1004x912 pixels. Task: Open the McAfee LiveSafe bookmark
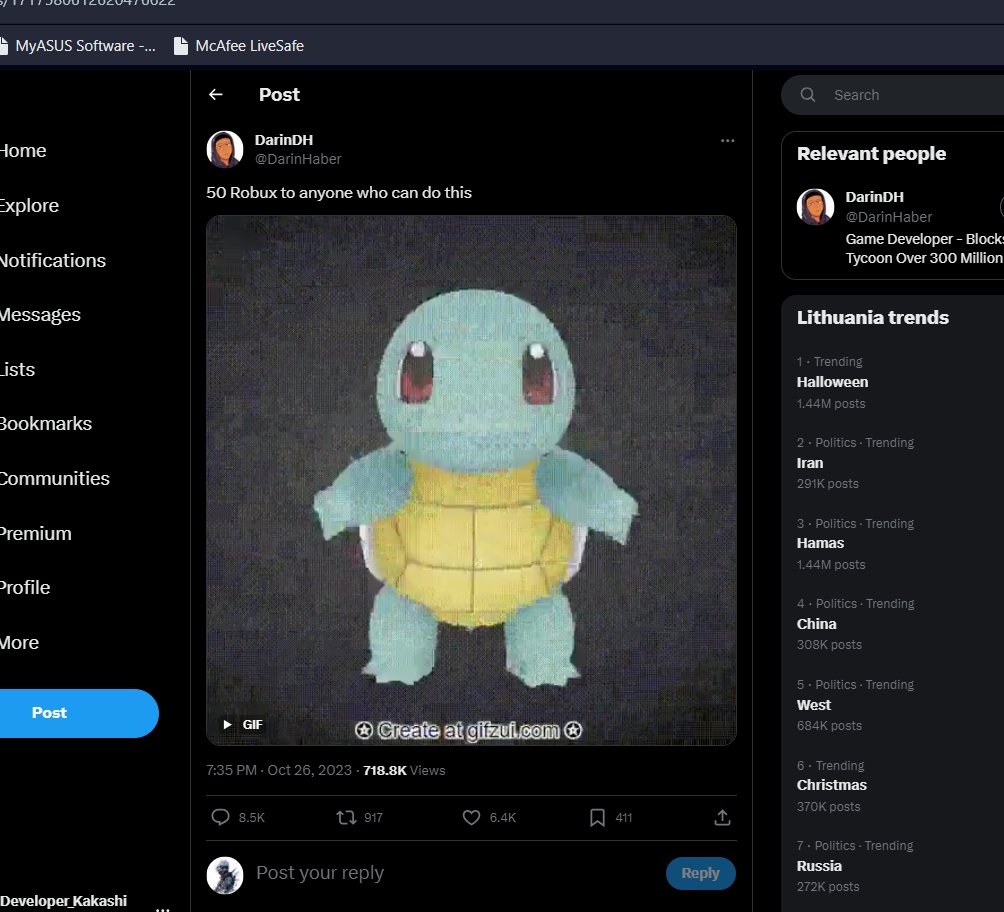click(239, 46)
